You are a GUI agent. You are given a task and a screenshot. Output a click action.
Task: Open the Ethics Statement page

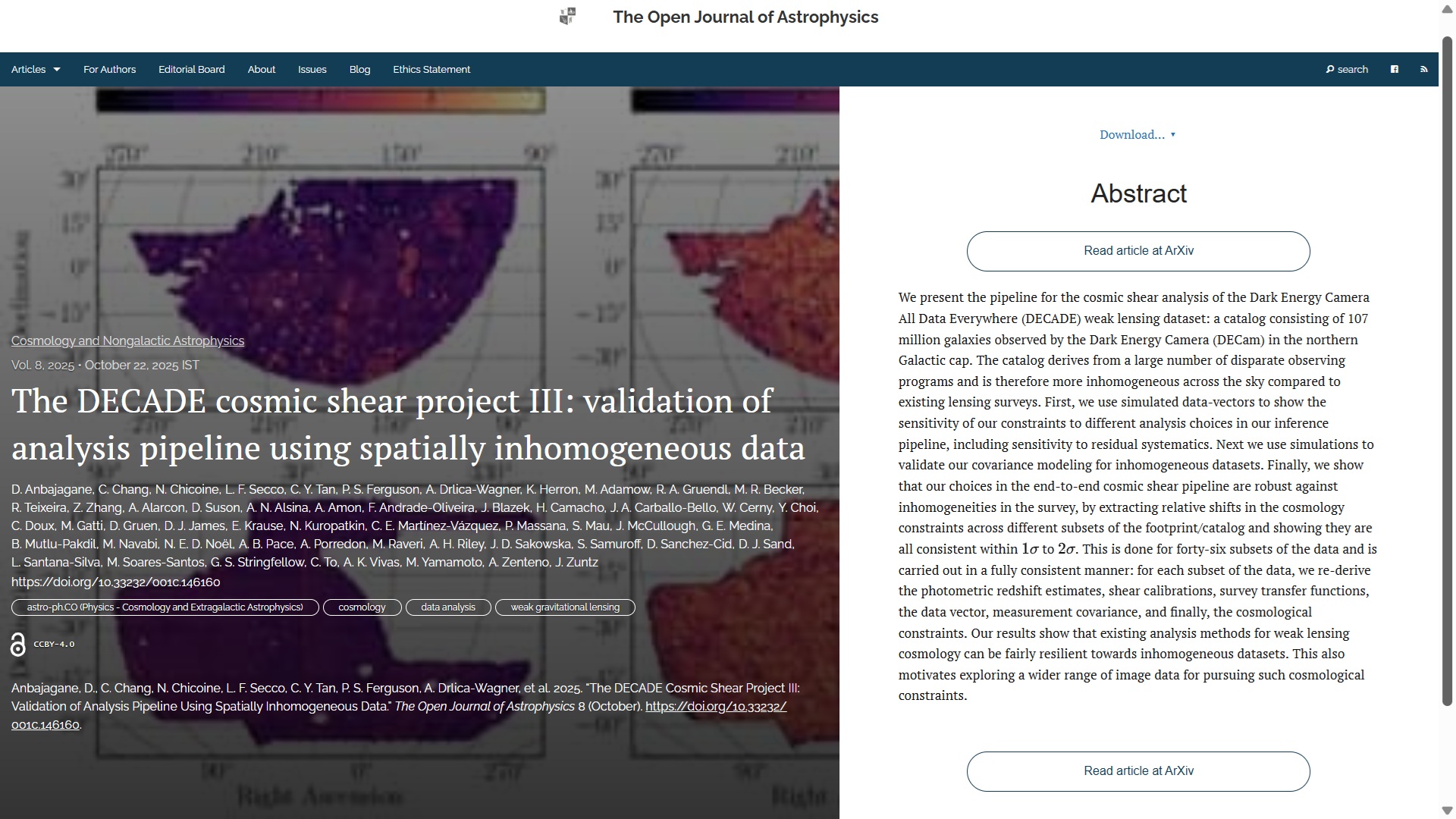point(431,69)
